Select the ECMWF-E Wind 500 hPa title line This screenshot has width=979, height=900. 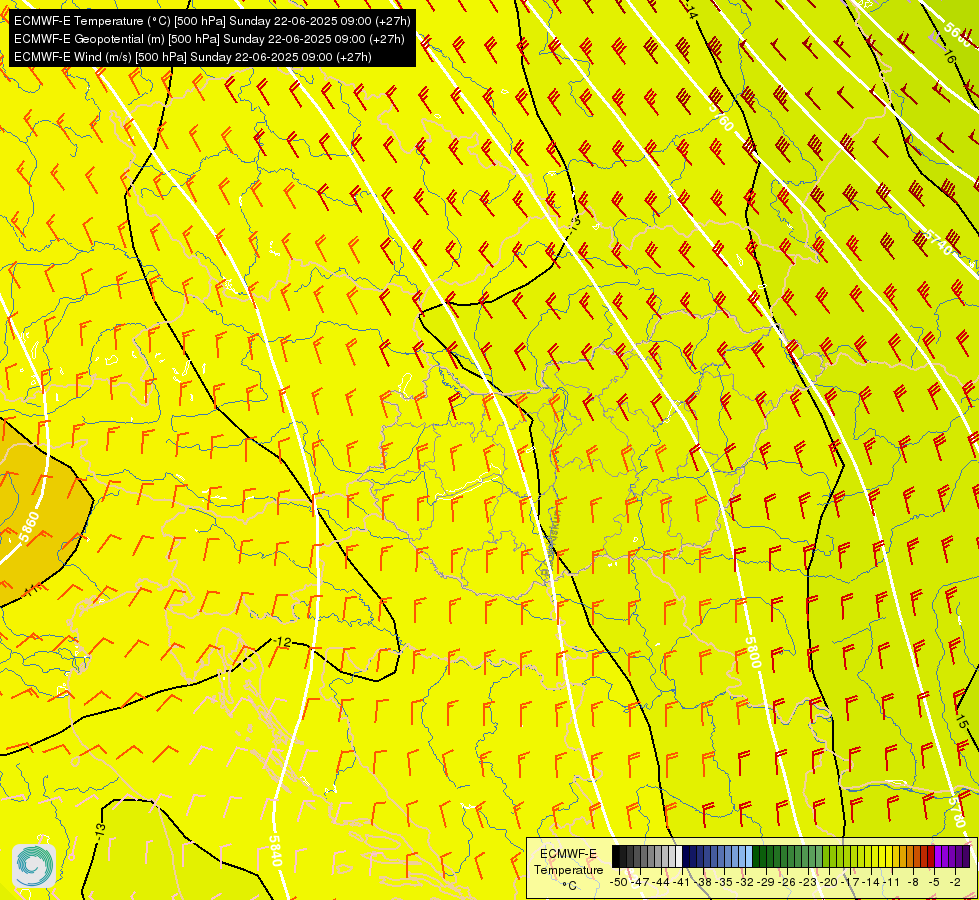click(192, 57)
